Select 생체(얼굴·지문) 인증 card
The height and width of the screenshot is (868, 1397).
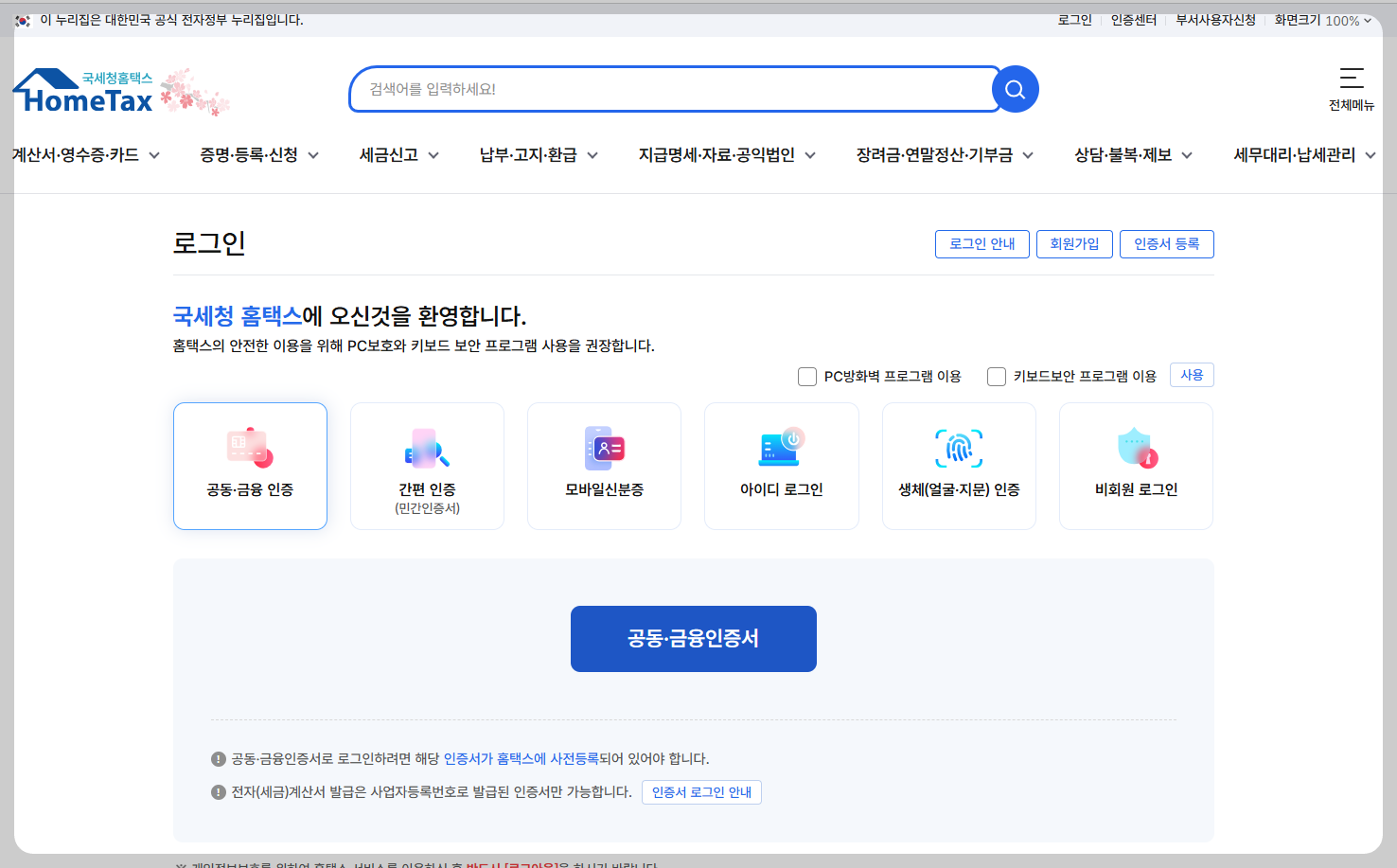pos(959,466)
